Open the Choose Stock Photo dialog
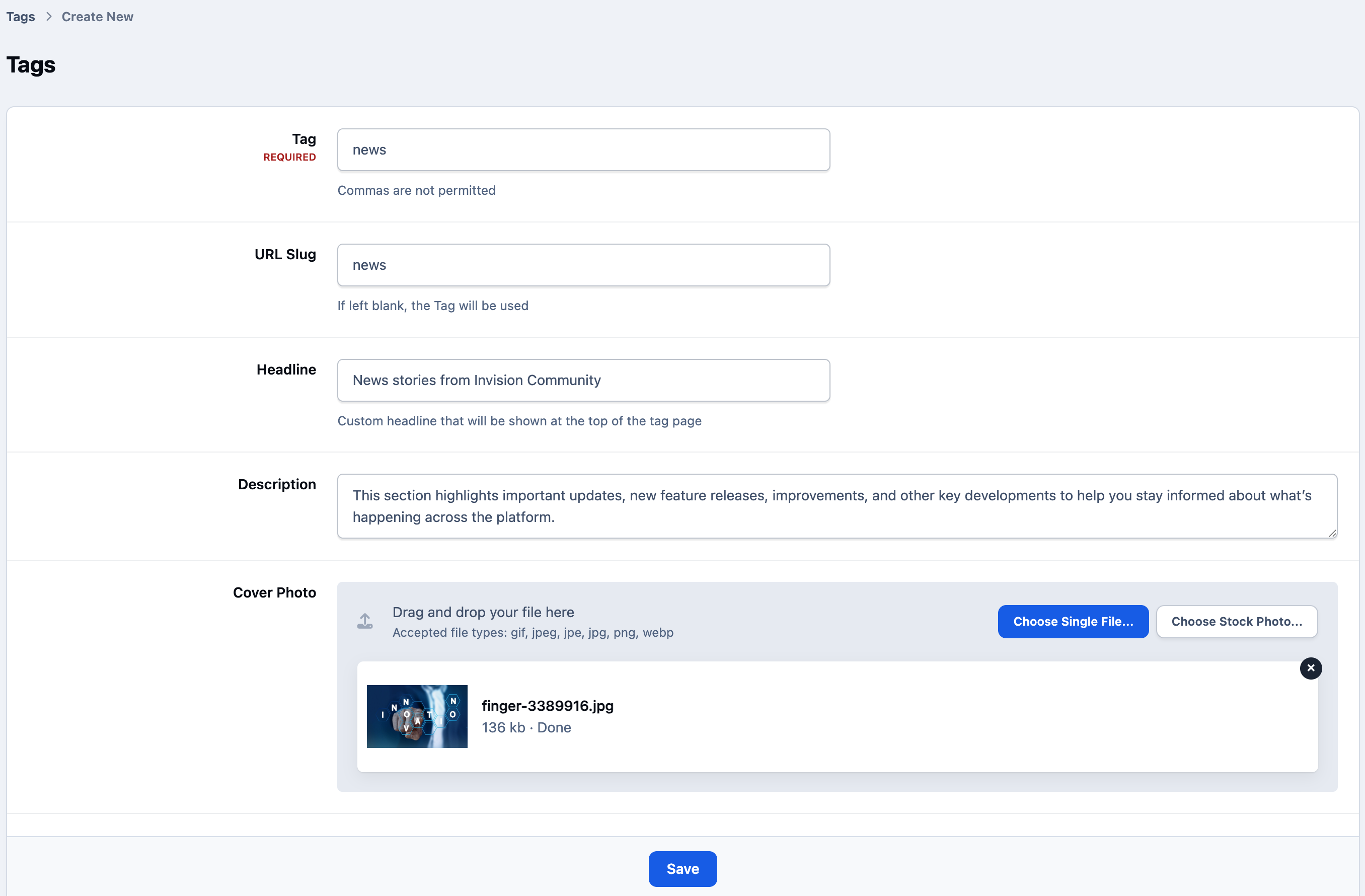This screenshot has width=1365, height=896. click(1237, 621)
